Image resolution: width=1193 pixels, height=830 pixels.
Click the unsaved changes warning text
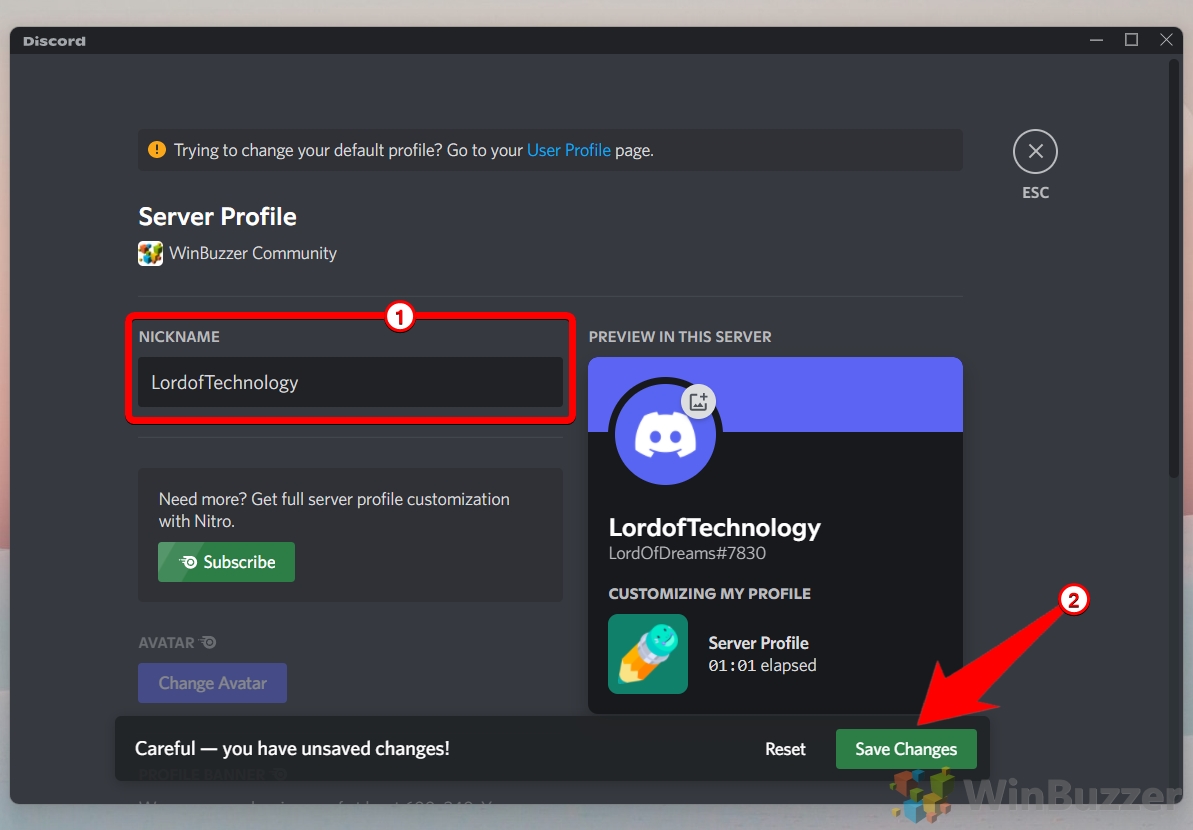[292, 749]
